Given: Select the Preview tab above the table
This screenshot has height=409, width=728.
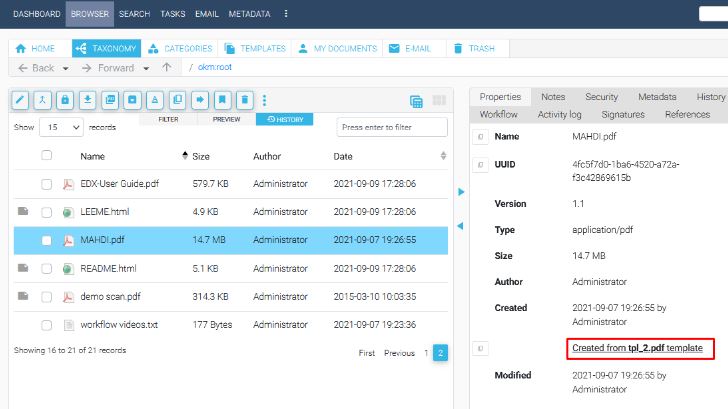Looking at the screenshot, I should [x=226, y=119].
